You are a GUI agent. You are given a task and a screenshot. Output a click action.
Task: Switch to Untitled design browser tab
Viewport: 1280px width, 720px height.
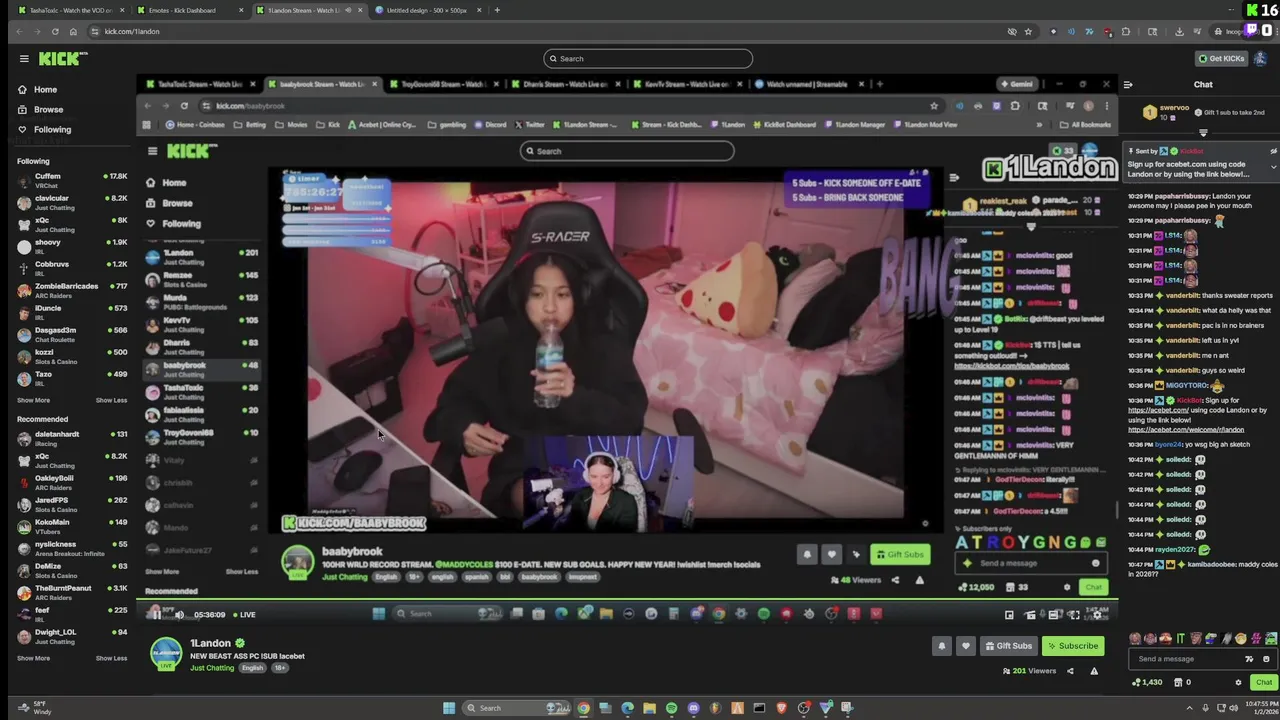[x=425, y=10]
